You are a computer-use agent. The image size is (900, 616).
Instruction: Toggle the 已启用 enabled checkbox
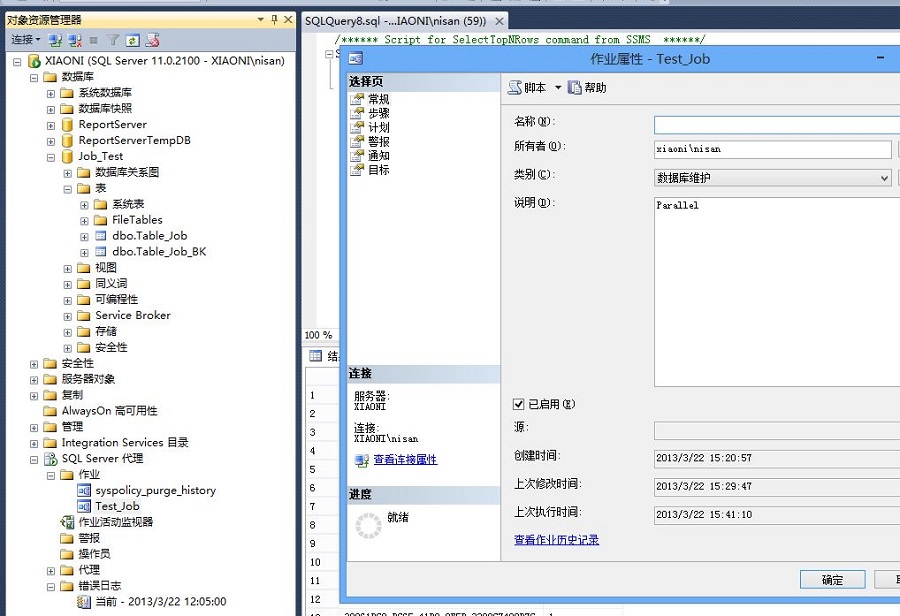[518, 404]
